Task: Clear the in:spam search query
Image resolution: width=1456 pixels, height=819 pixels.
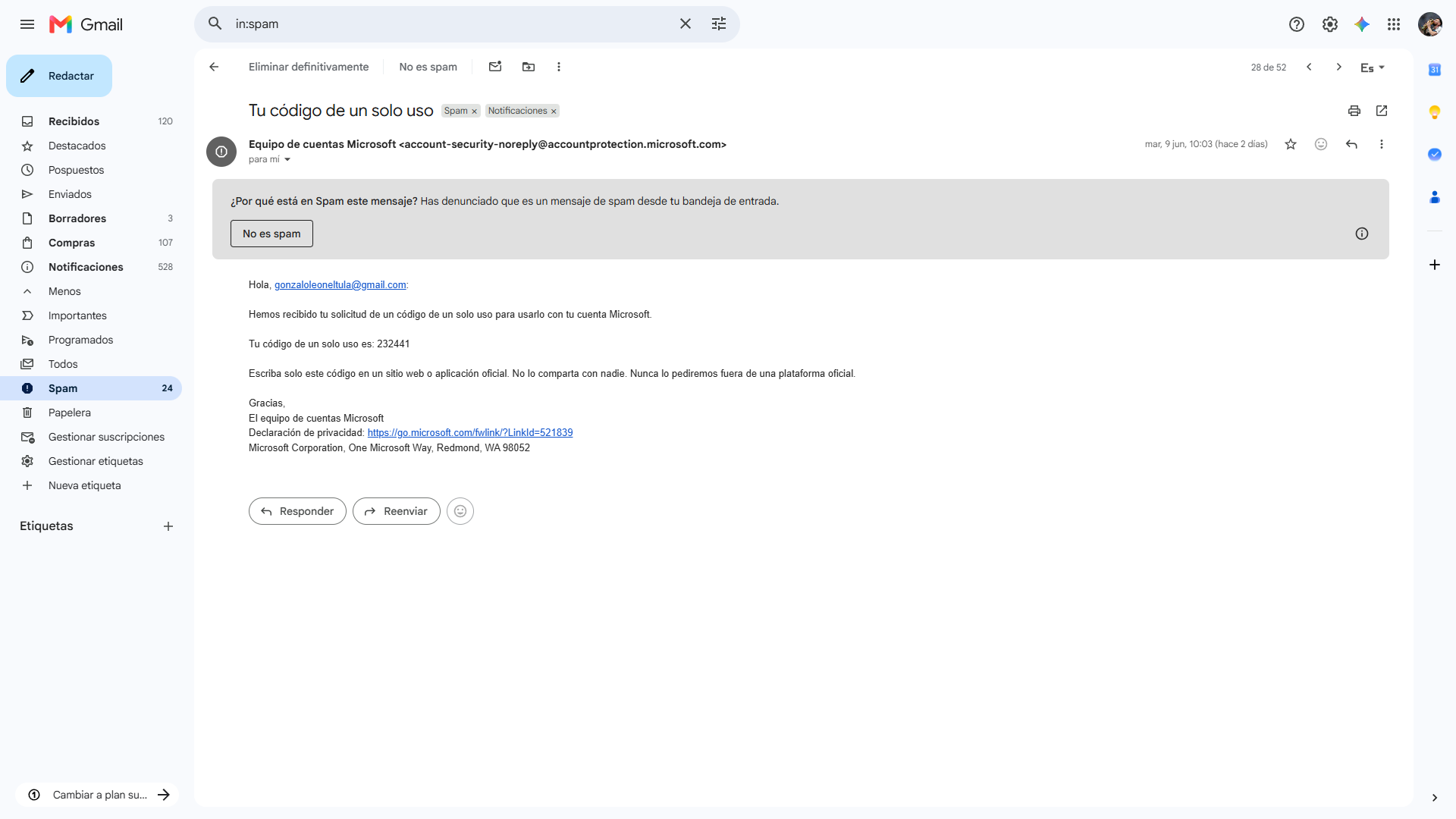Action: pos(686,24)
